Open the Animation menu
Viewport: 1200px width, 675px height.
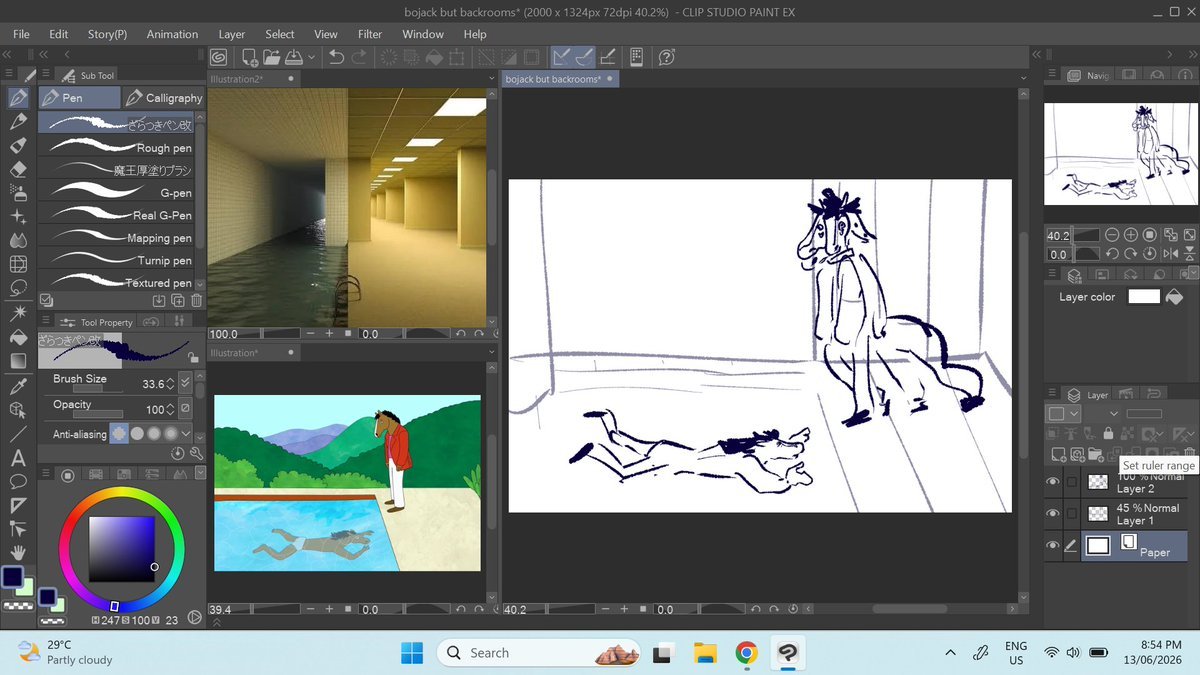click(172, 34)
